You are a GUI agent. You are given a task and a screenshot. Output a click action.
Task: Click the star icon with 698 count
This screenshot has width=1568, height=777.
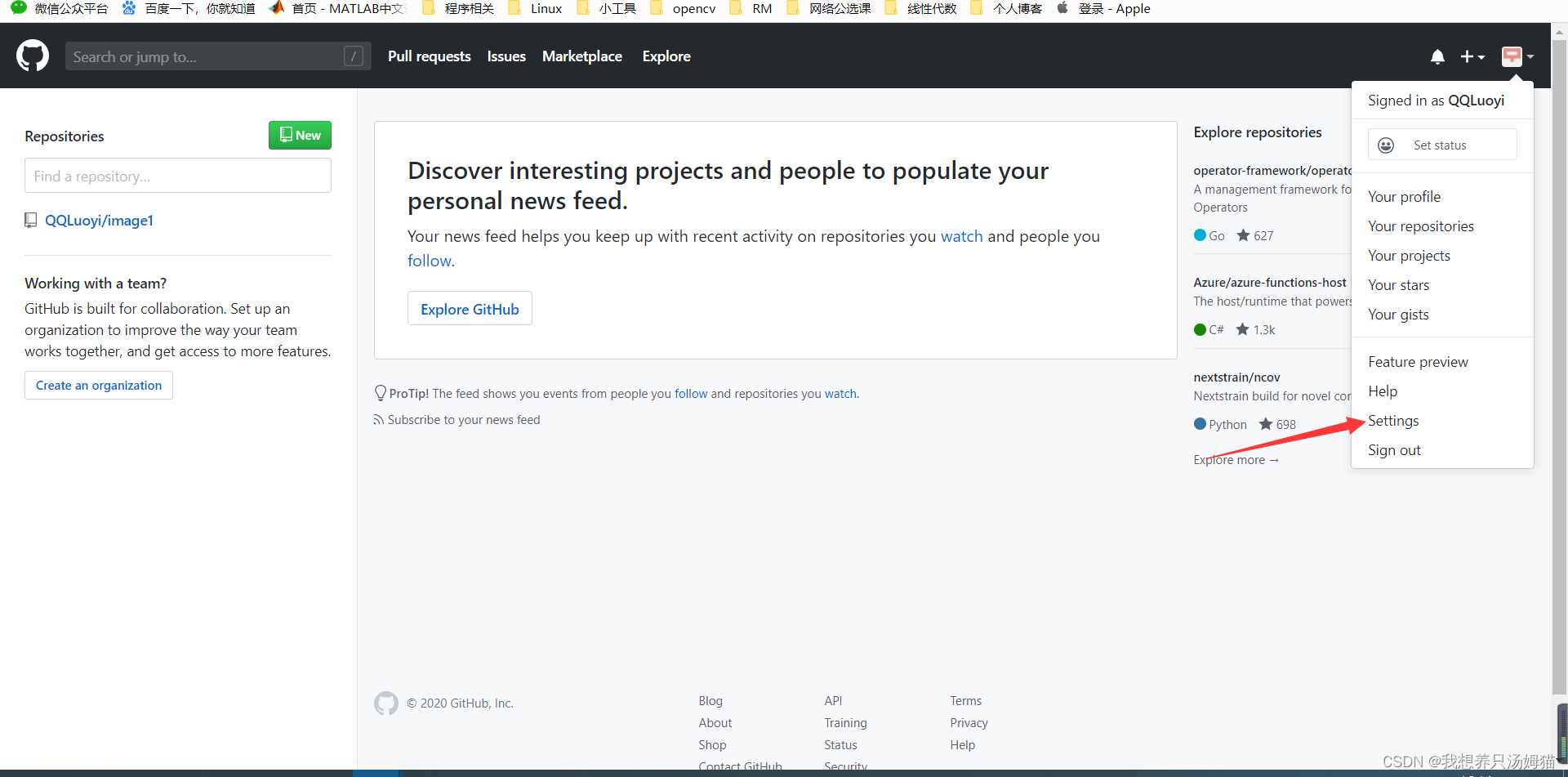click(1266, 424)
